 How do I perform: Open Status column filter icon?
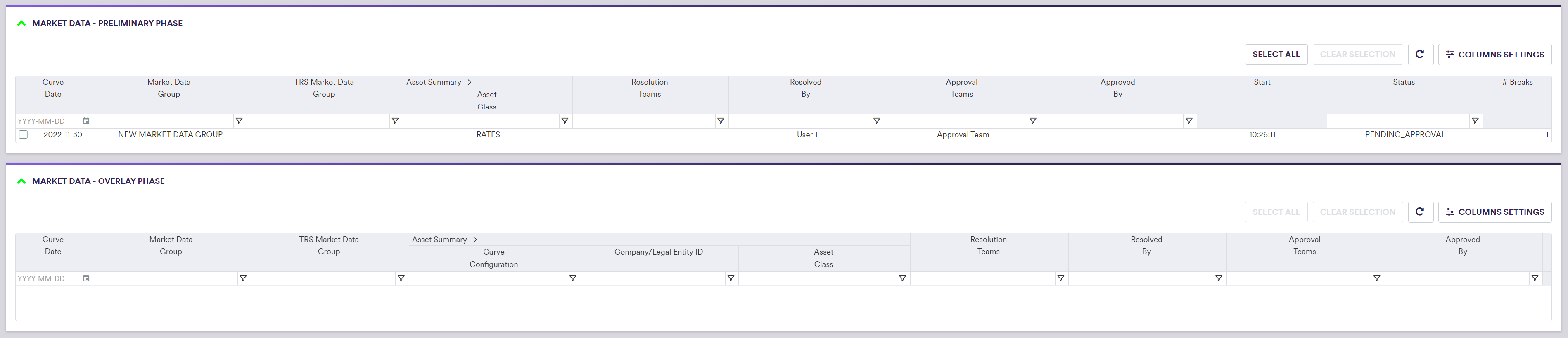point(1475,121)
